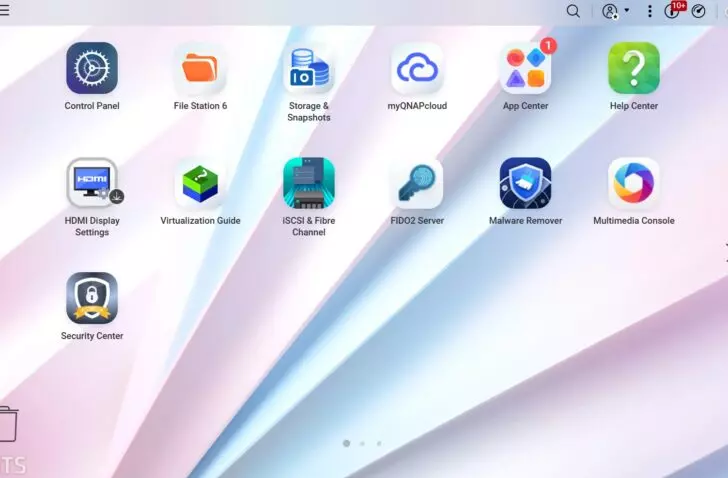Open Security Center
Image resolution: width=728 pixels, height=478 pixels.
point(92,298)
